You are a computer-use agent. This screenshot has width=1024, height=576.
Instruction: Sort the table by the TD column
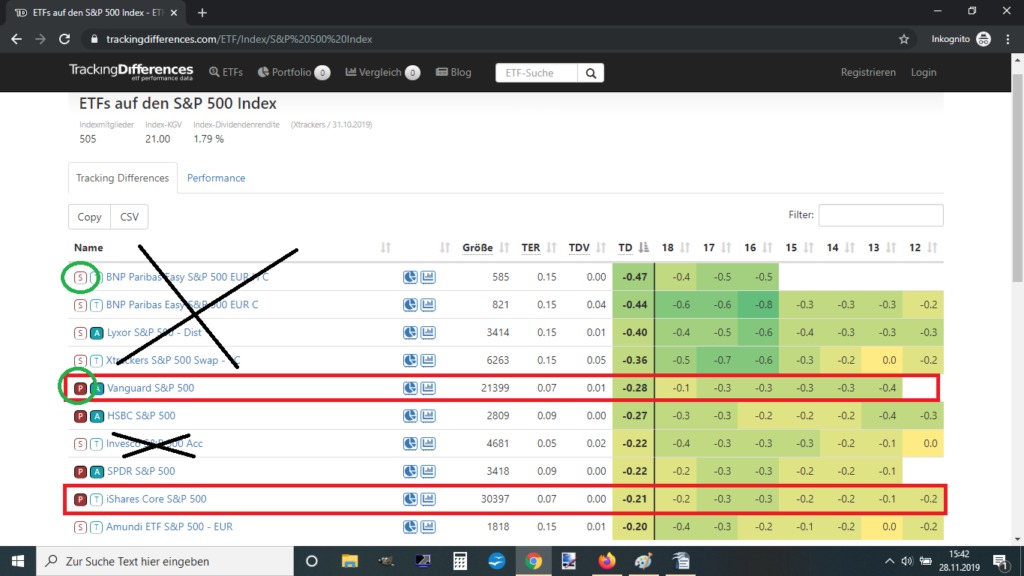pyautogui.click(x=633, y=248)
